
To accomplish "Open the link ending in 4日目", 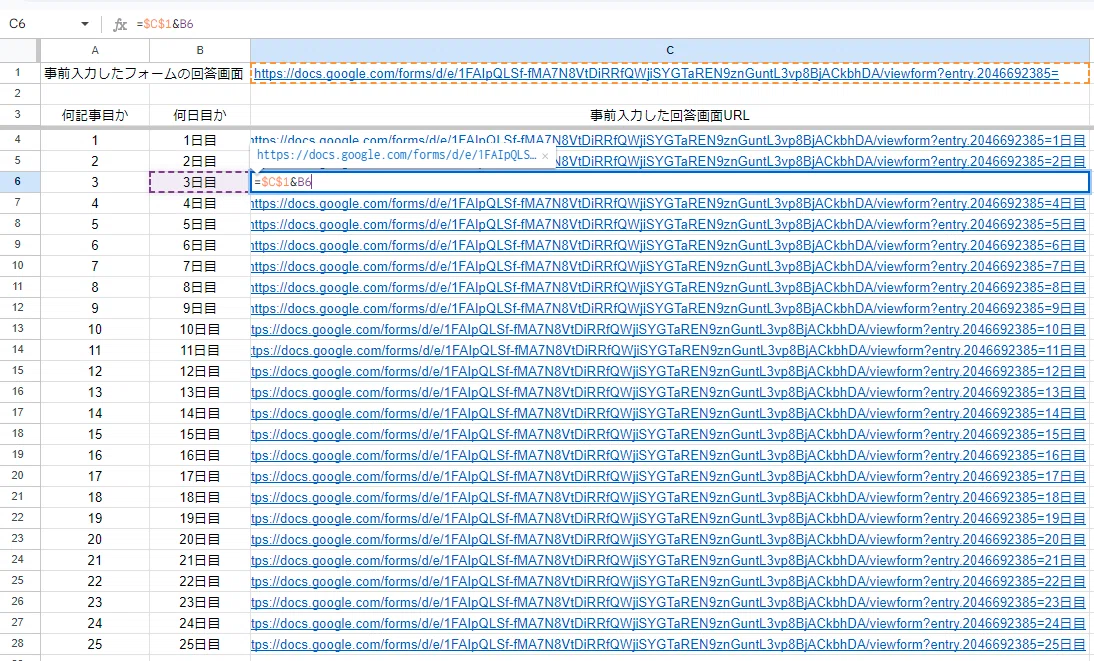I will point(668,204).
